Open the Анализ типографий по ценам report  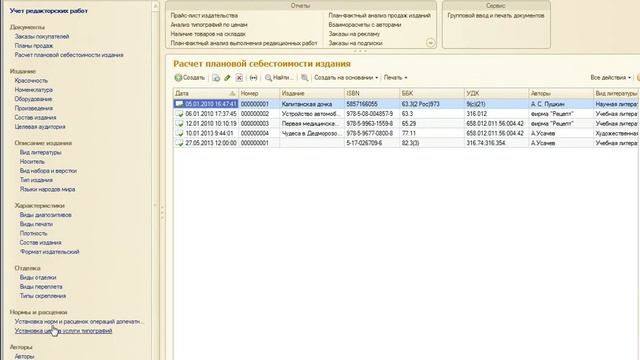[209, 24]
